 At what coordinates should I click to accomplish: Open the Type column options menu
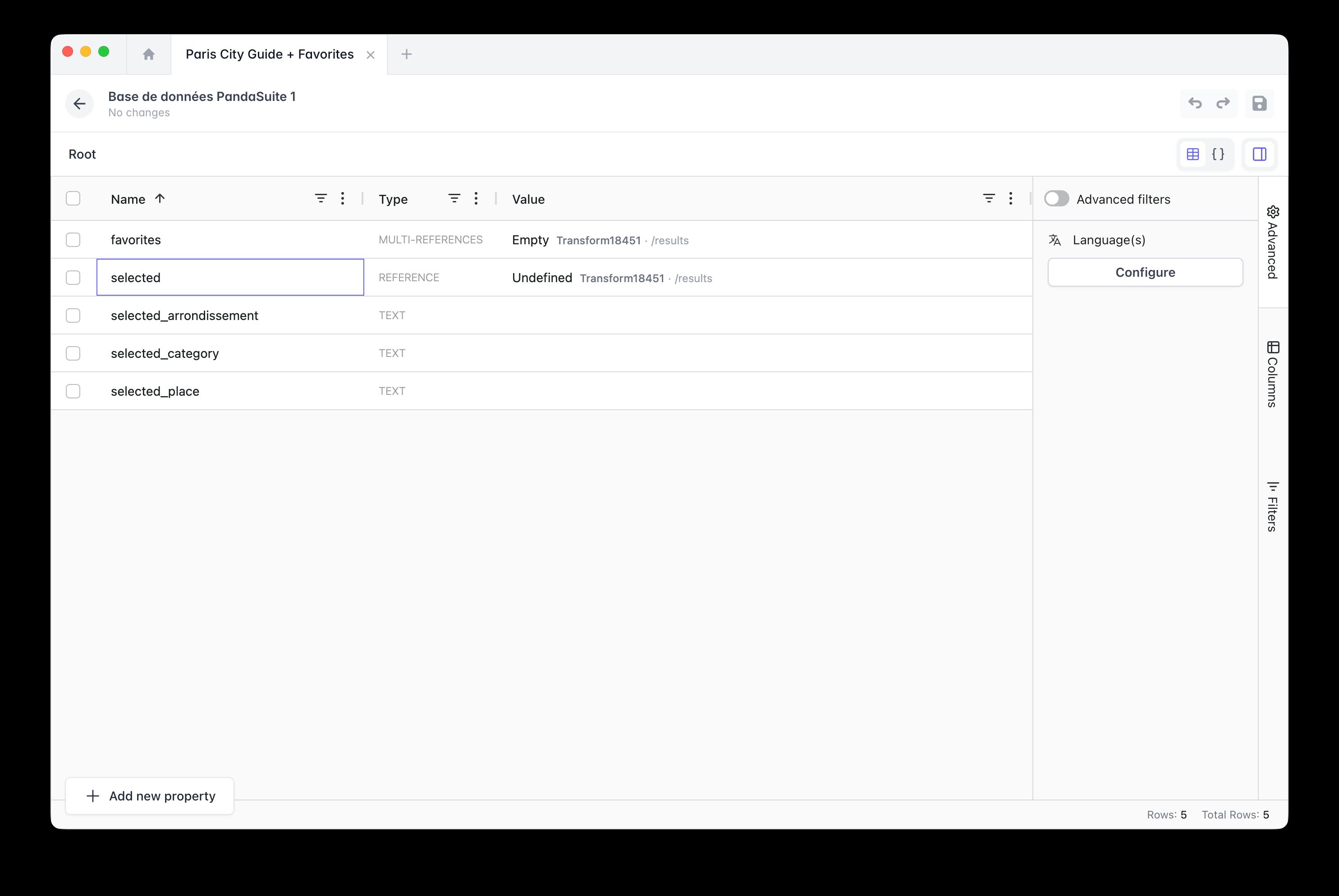(x=476, y=198)
